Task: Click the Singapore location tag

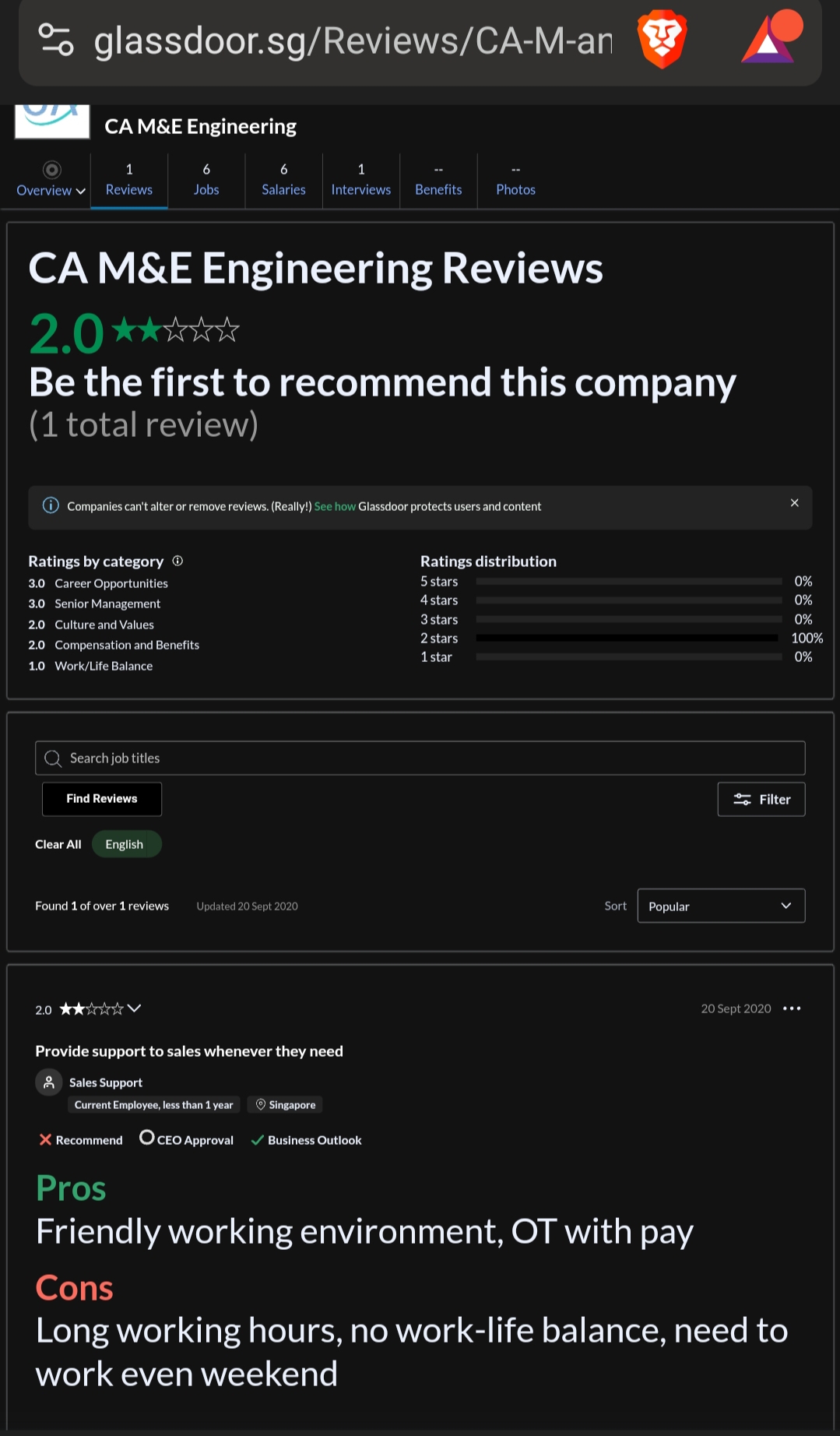Action: [x=286, y=1105]
